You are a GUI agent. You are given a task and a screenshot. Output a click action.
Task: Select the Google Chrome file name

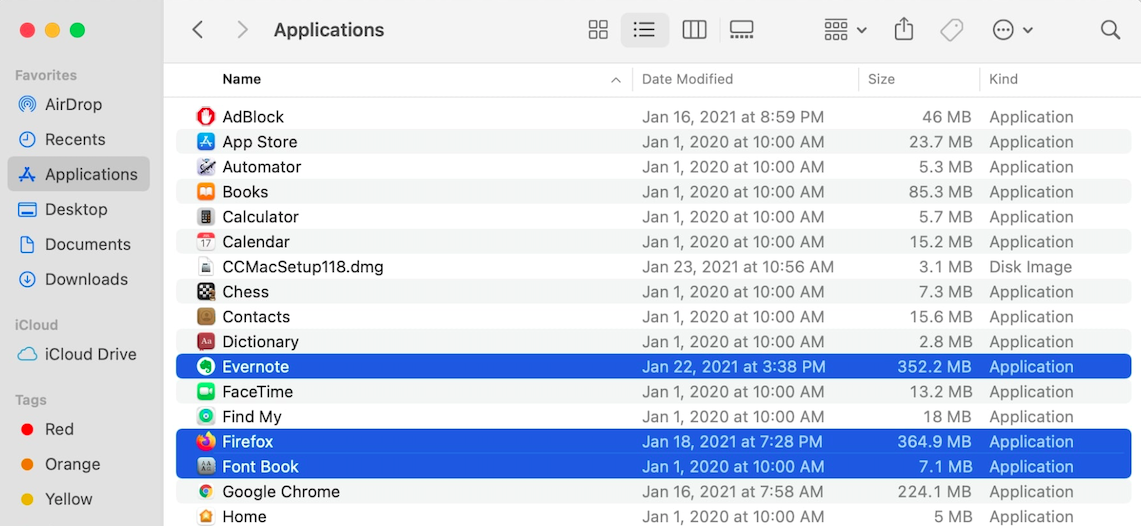pos(281,492)
